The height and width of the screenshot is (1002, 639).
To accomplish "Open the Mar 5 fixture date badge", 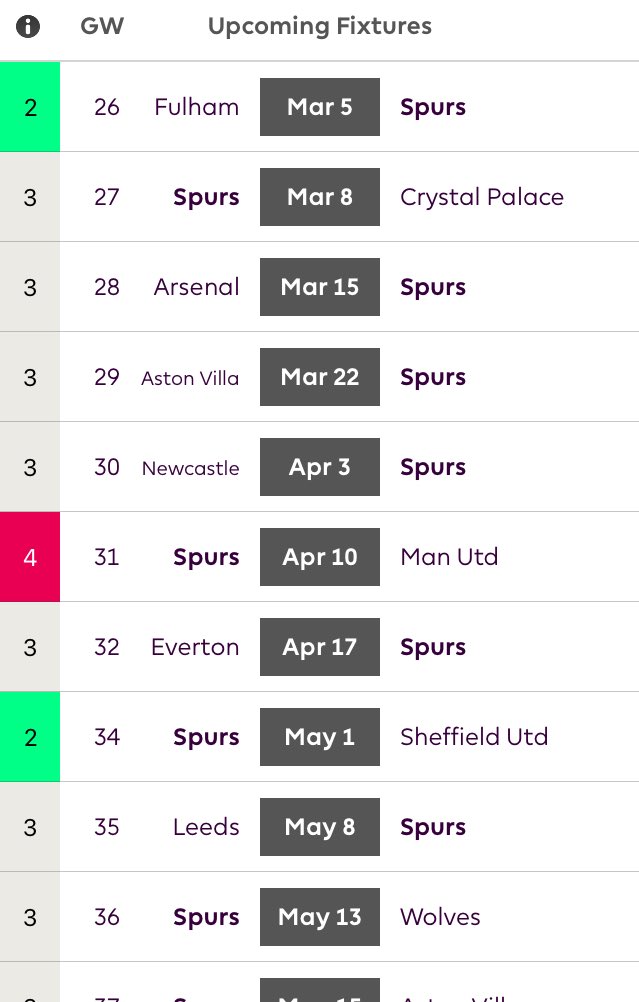I will click(320, 107).
